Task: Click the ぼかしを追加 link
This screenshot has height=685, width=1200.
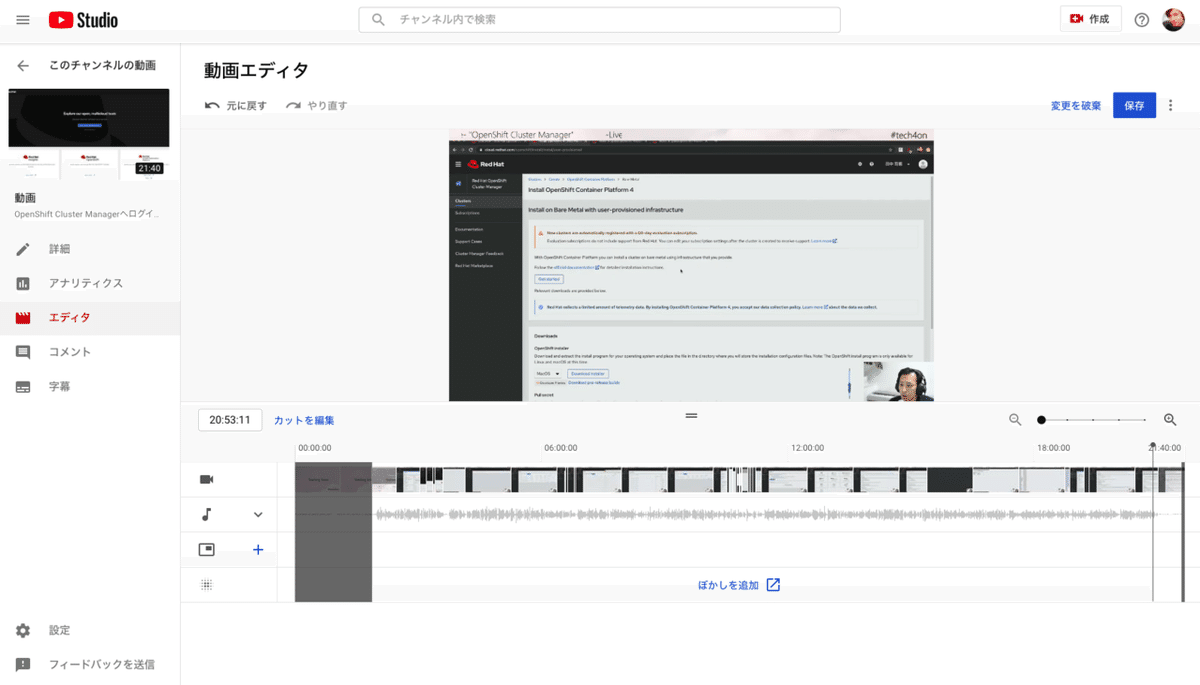Action: point(728,585)
